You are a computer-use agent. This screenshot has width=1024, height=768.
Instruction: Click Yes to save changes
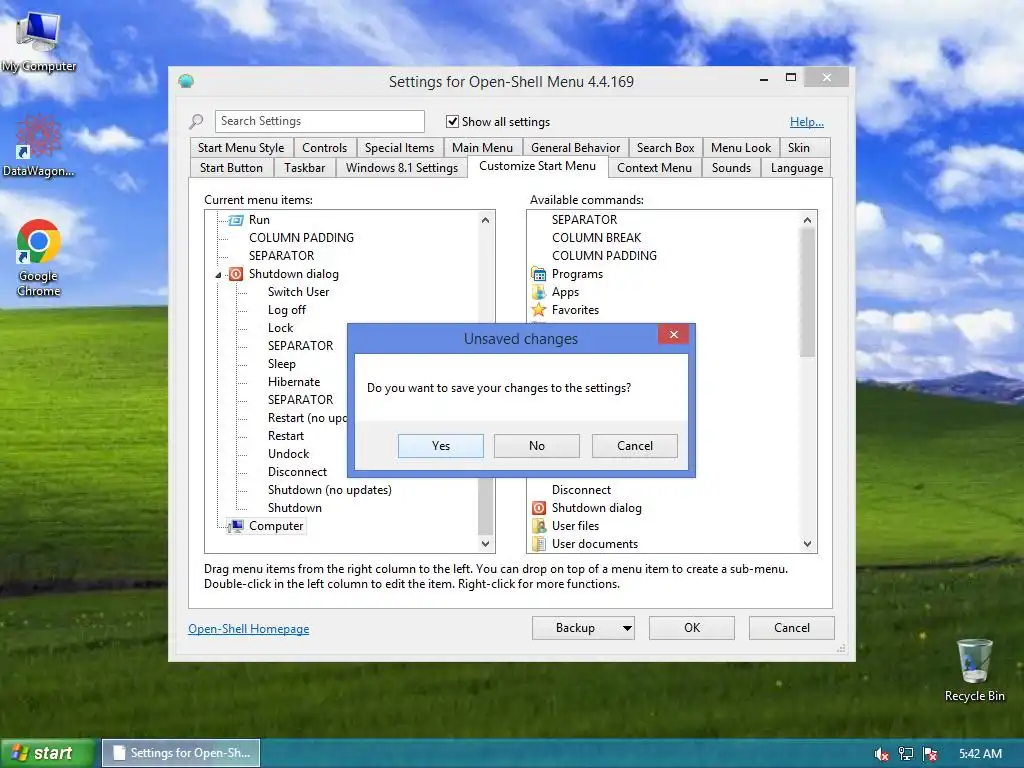point(441,446)
